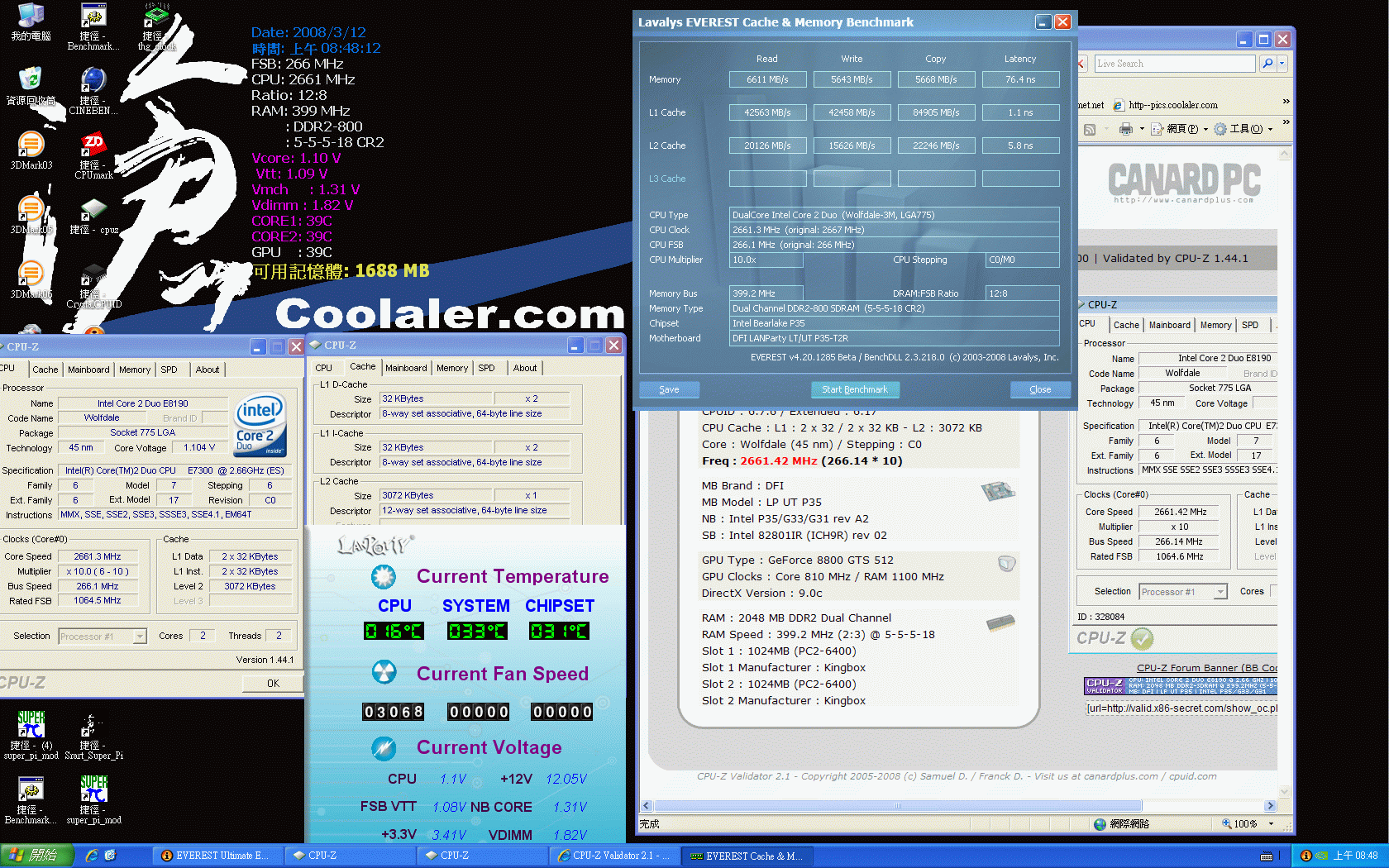Switch to Mainboard tab in left CPU-Z window
The height and width of the screenshot is (868, 1389).
(88, 370)
